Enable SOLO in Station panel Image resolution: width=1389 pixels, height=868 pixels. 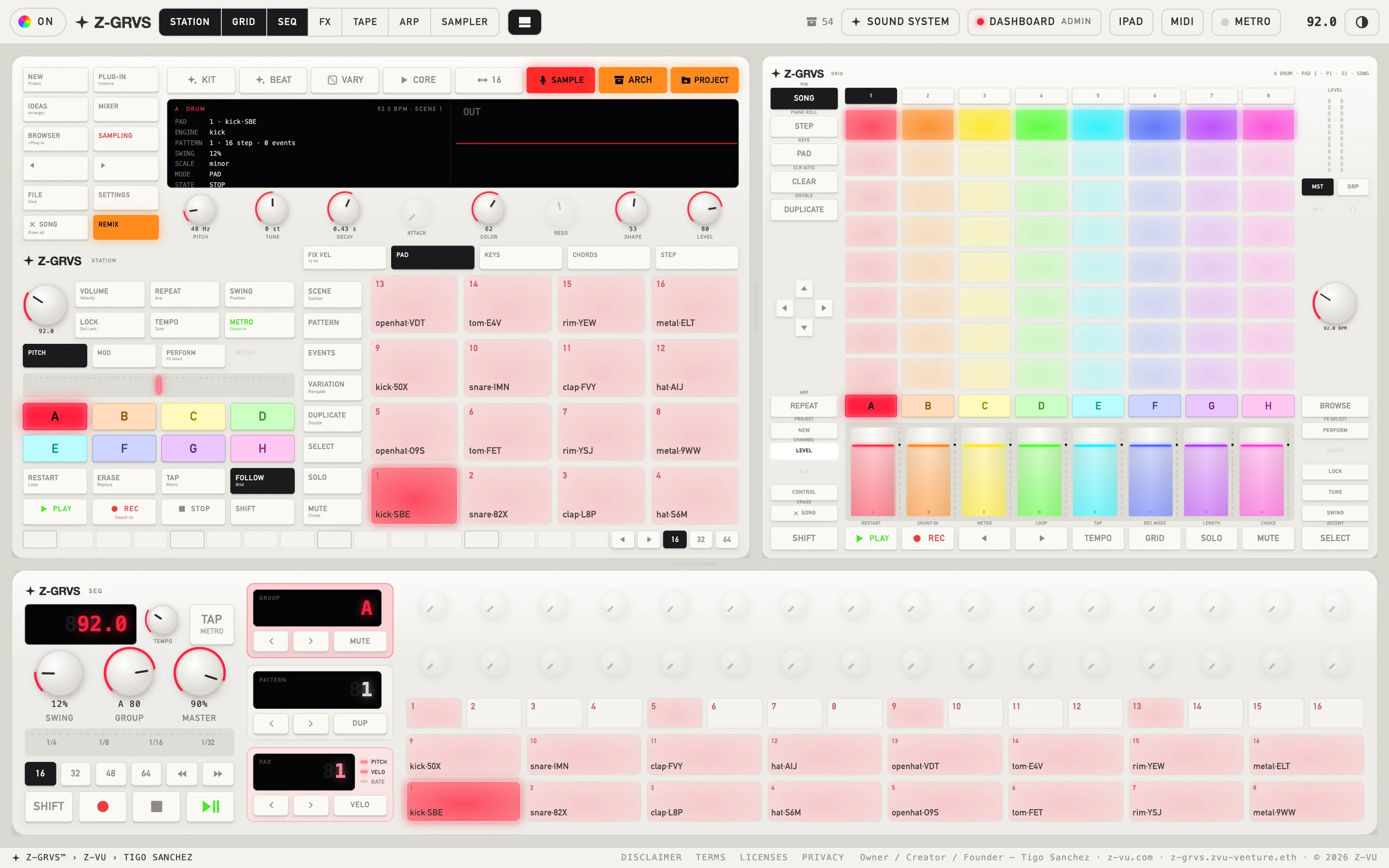coord(332,480)
